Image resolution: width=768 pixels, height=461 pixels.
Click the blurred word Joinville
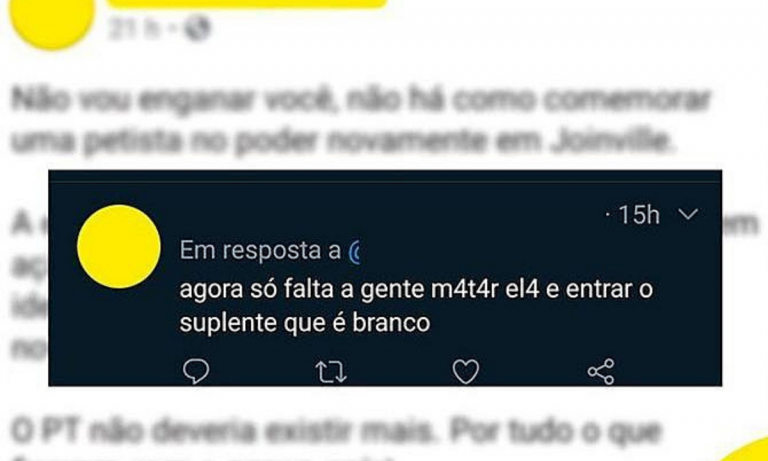pos(610,141)
